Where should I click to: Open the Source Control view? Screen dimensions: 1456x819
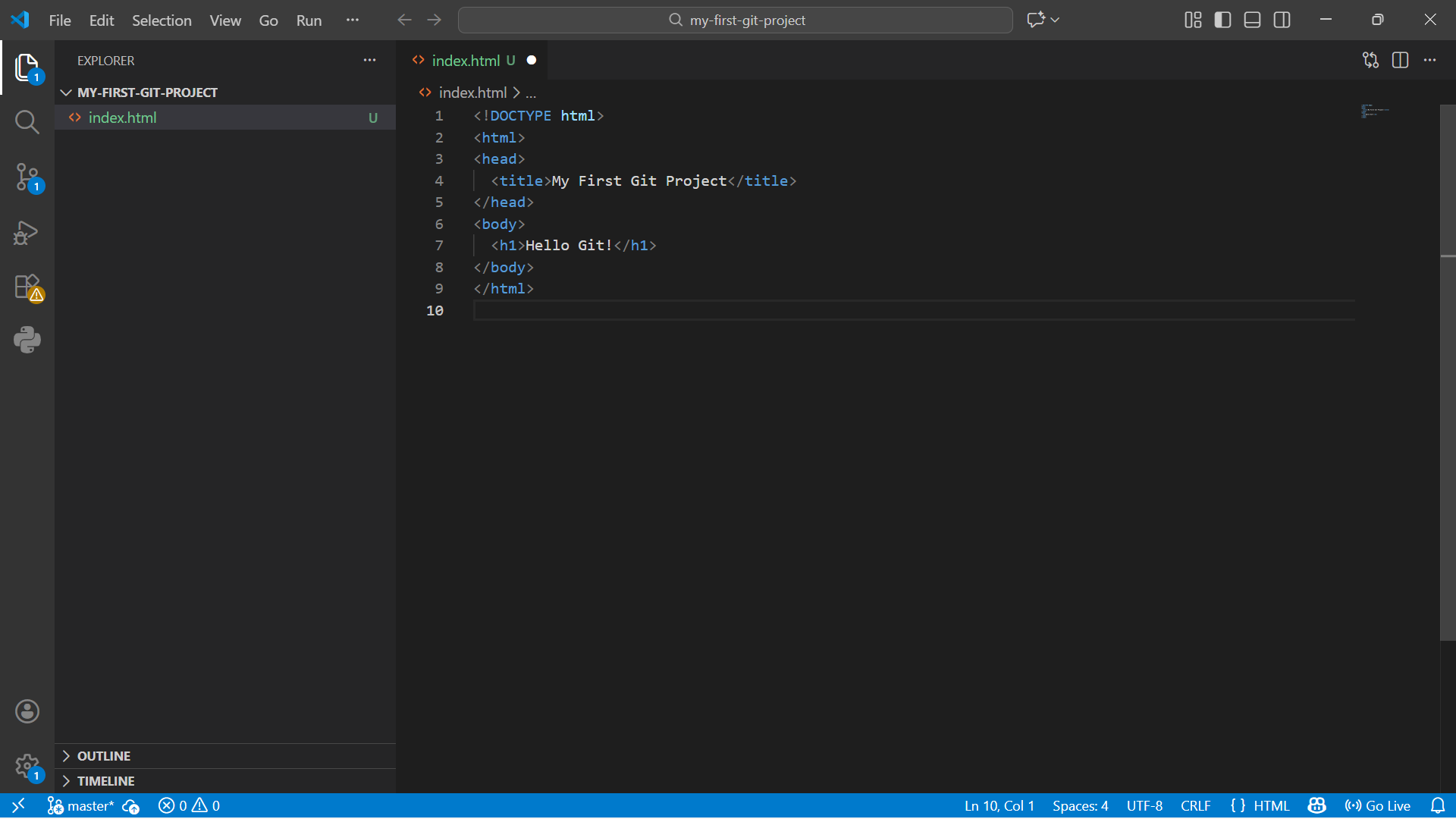[27, 177]
